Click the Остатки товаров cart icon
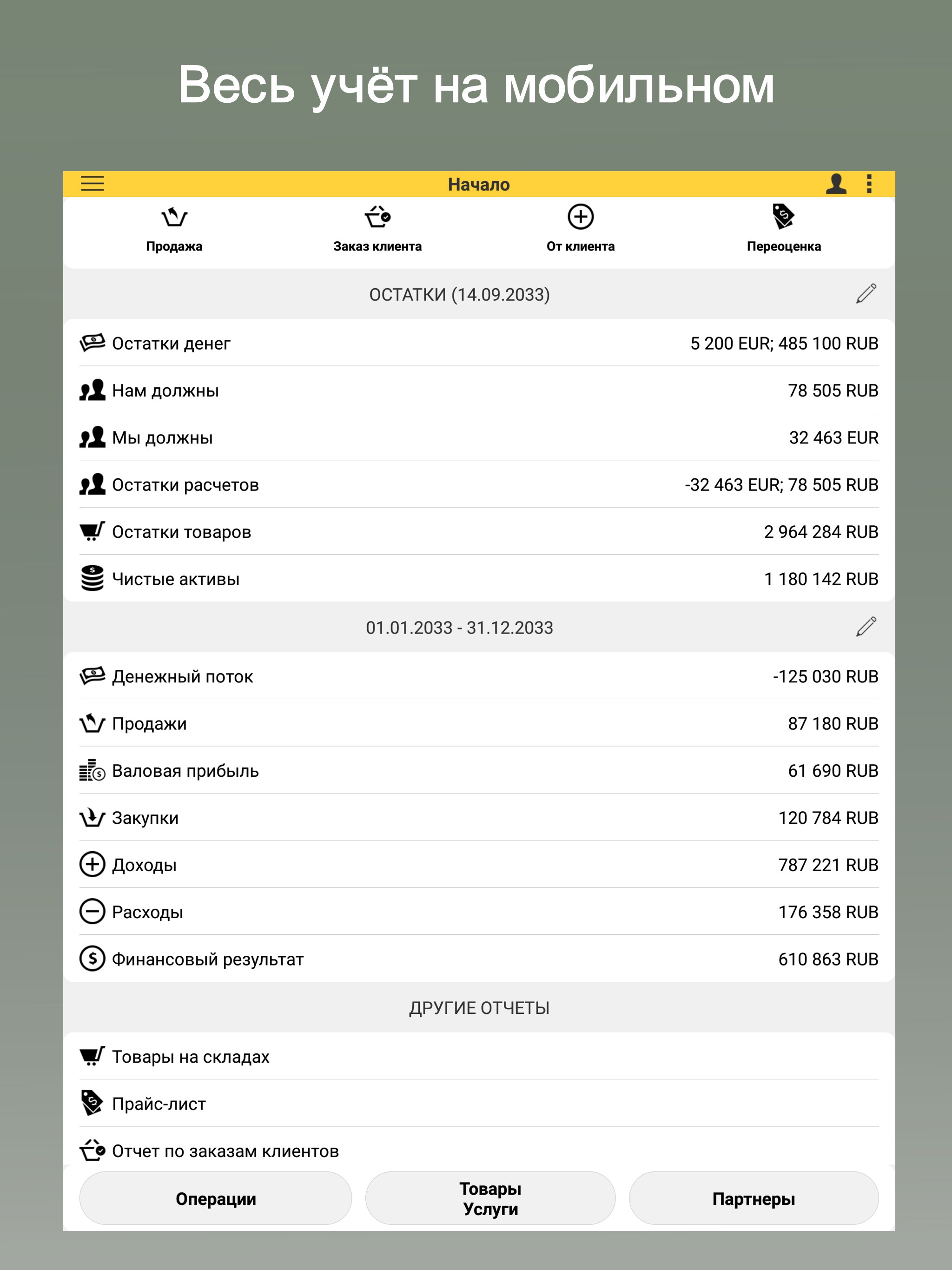952x1270 pixels. click(93, 531)
